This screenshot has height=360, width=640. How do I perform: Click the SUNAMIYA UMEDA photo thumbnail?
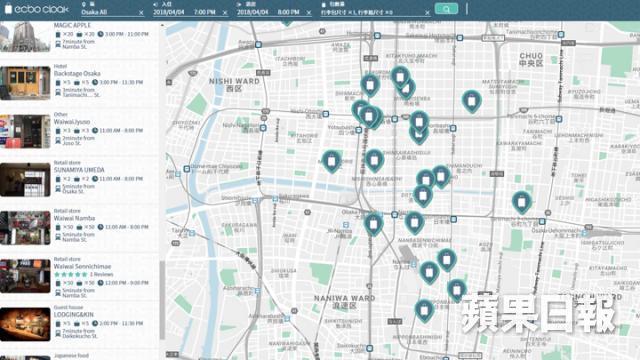tap(25, 180)
